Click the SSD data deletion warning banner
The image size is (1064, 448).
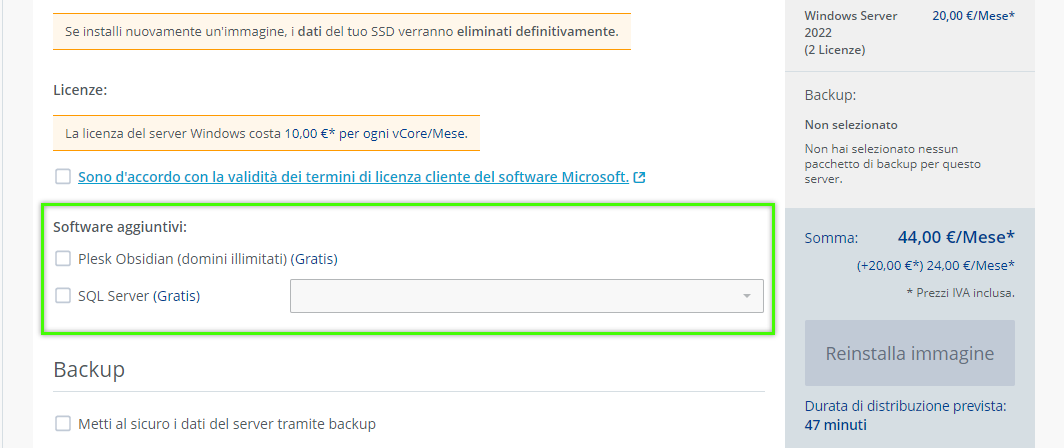click(x=342, y=31)
